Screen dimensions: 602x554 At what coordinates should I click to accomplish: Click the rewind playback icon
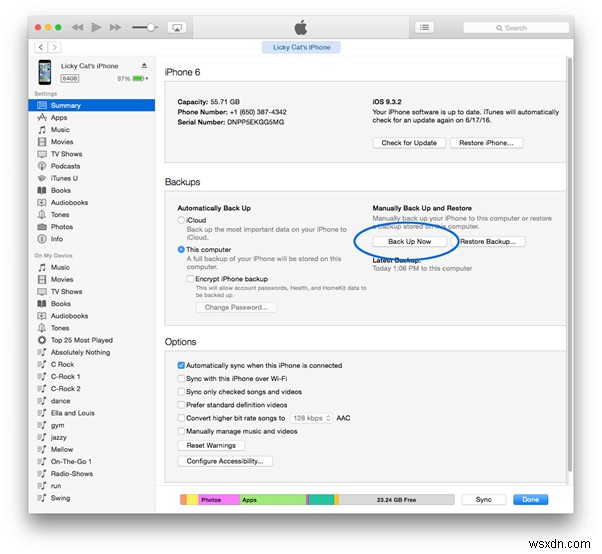pos(78,27)
